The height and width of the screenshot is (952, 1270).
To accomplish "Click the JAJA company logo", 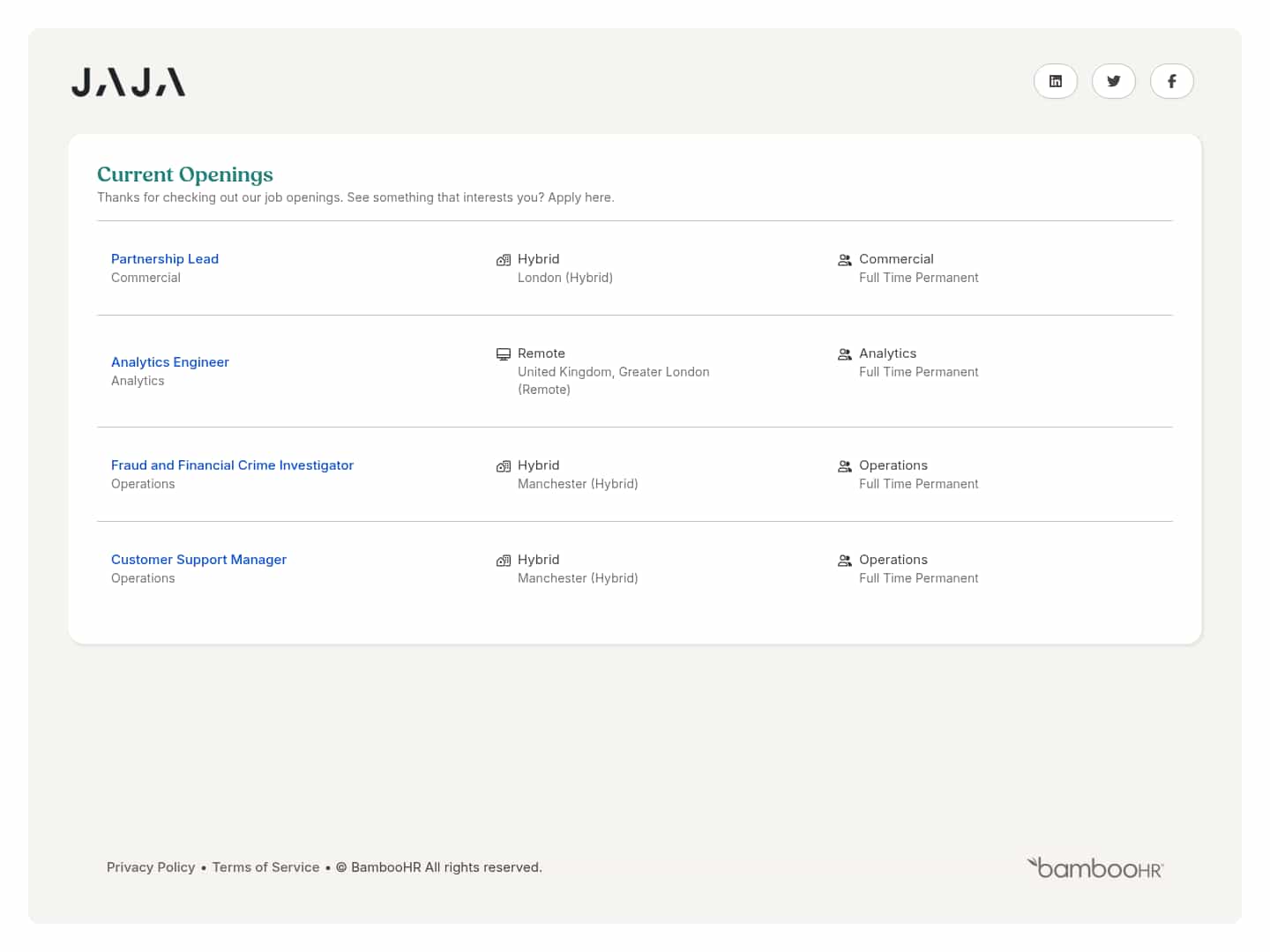I will 128,81.
